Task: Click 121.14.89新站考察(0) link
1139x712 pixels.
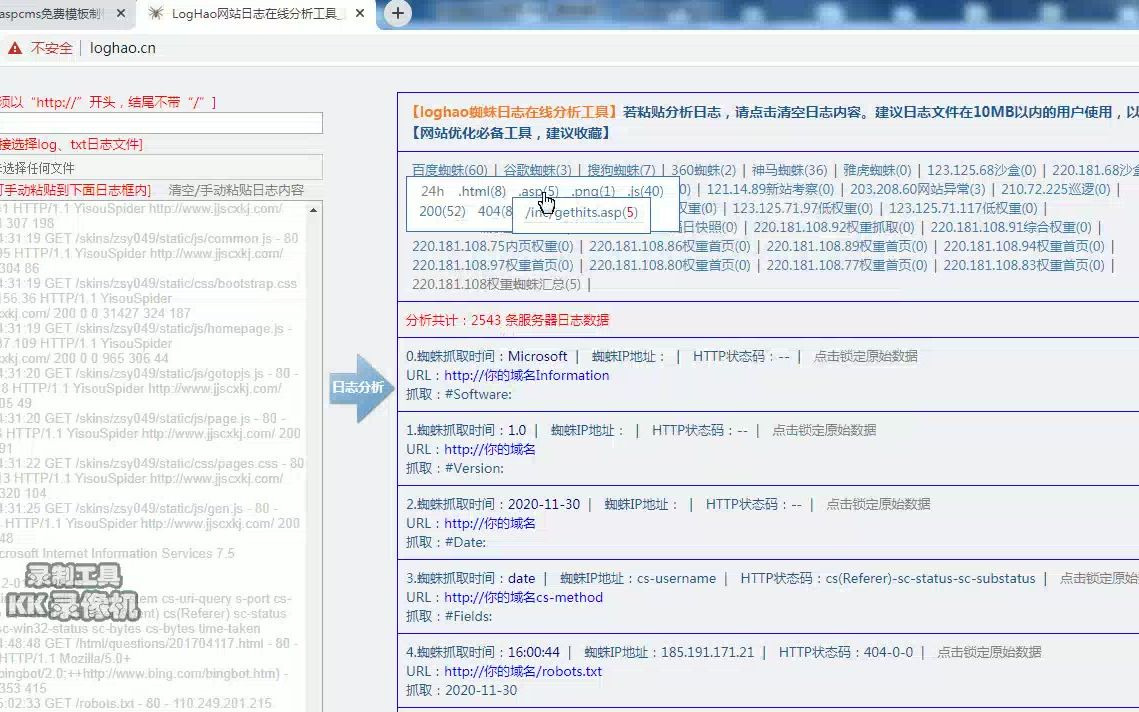Action: [x=770, y=189]
